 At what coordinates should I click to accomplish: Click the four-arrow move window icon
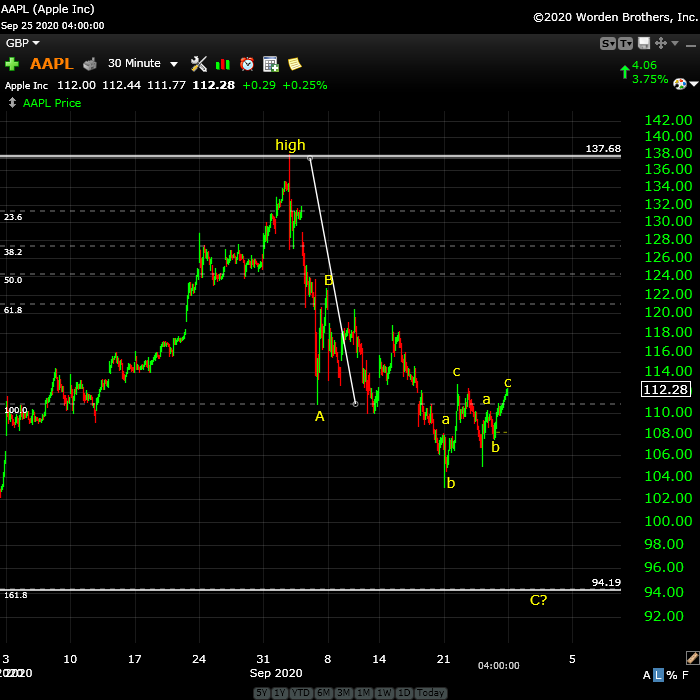(661, 43)
